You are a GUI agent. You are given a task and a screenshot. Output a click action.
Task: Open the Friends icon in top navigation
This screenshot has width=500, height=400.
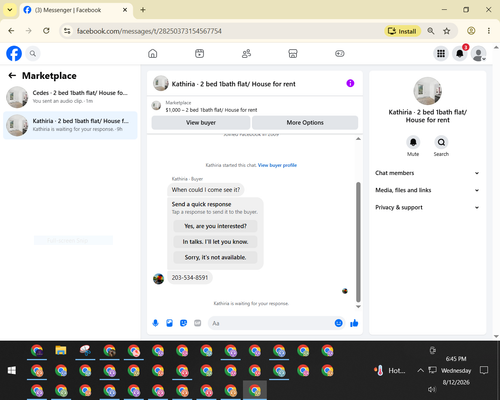[x=246, y=53]
